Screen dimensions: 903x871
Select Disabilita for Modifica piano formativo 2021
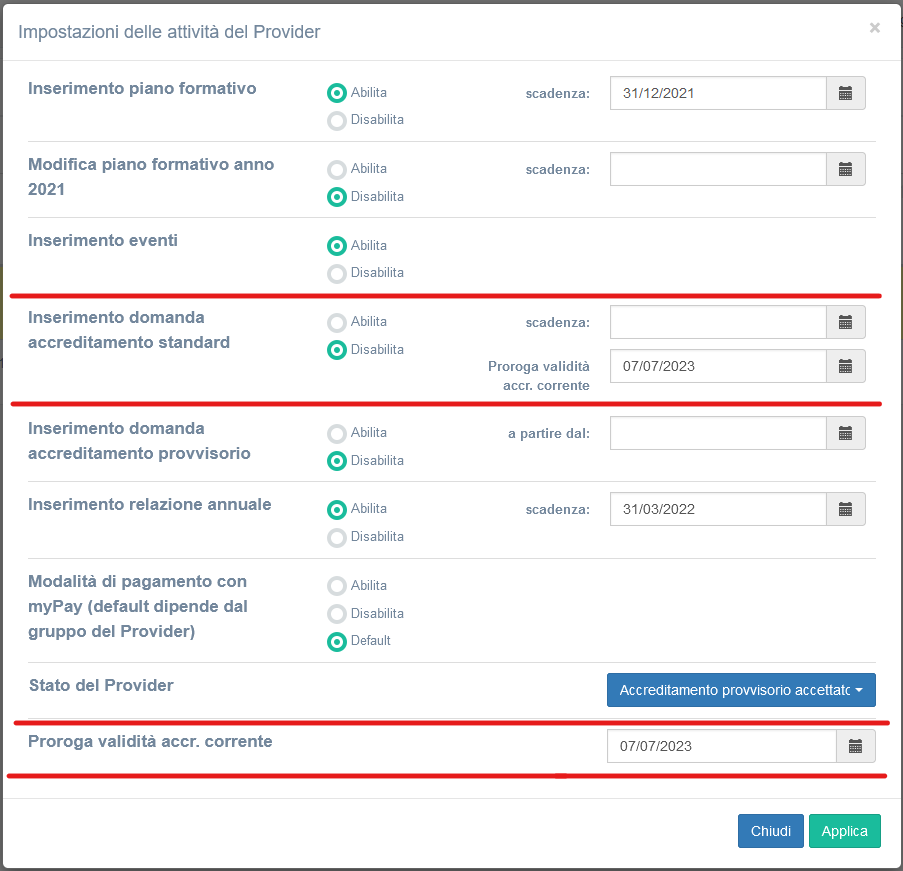(x=337, y=197)
